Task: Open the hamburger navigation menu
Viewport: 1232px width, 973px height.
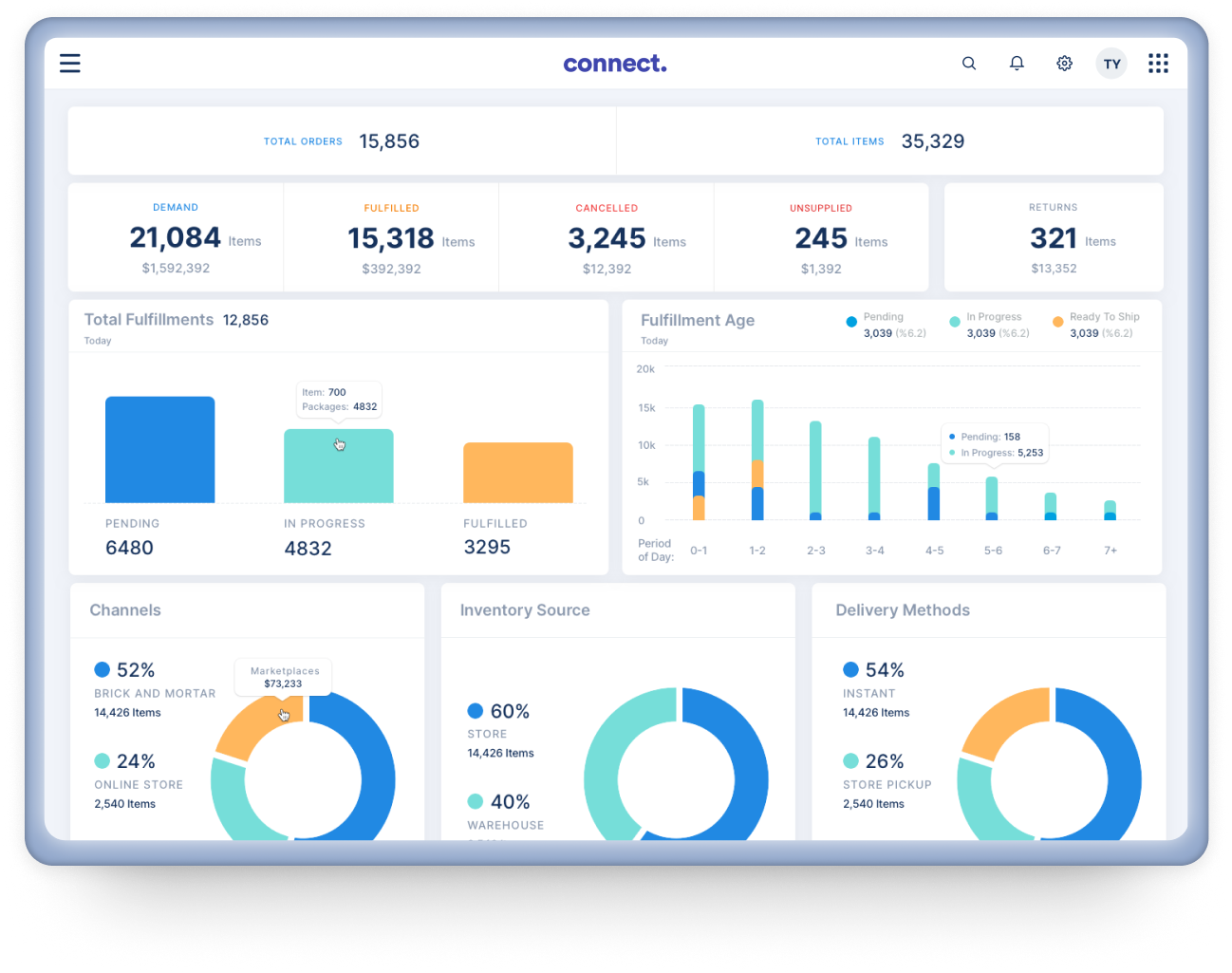Action: point(70,64)
